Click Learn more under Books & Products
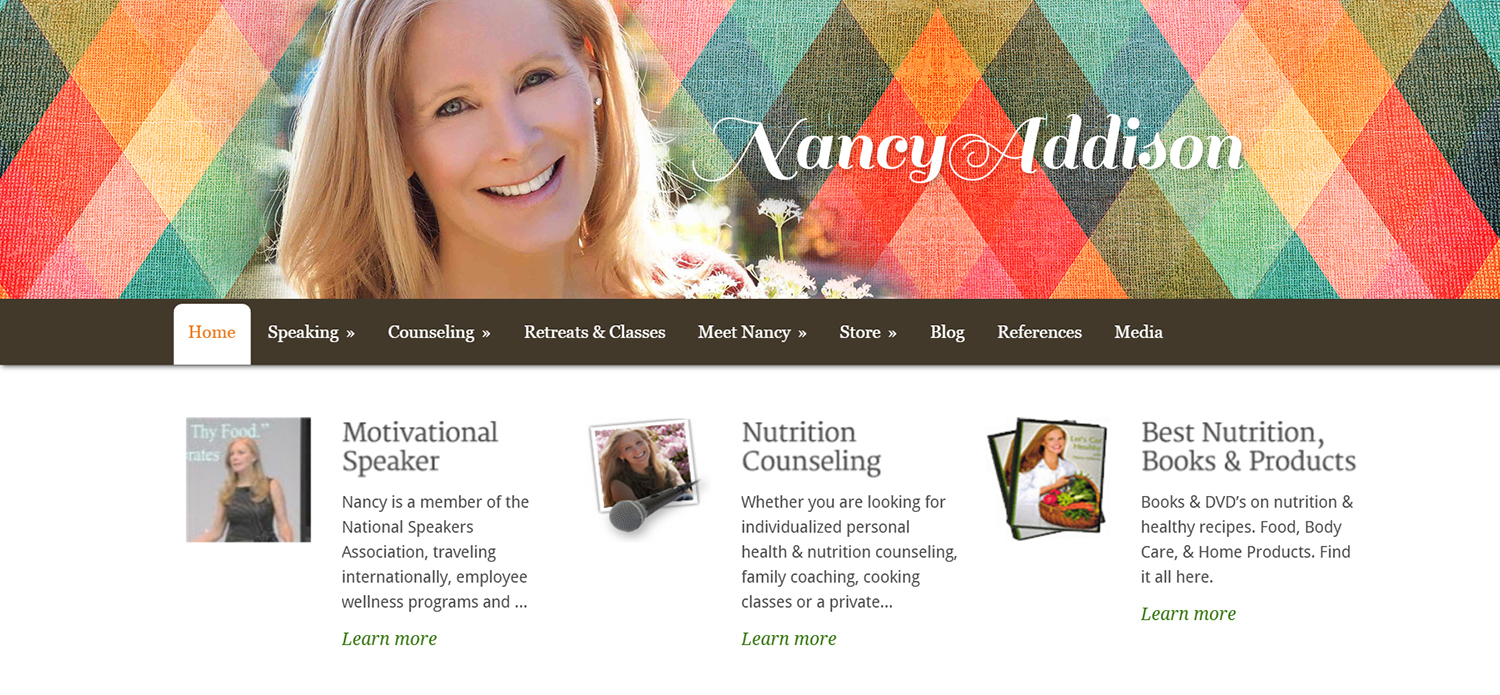1500x695 pixels. (x=1188, y=613)
